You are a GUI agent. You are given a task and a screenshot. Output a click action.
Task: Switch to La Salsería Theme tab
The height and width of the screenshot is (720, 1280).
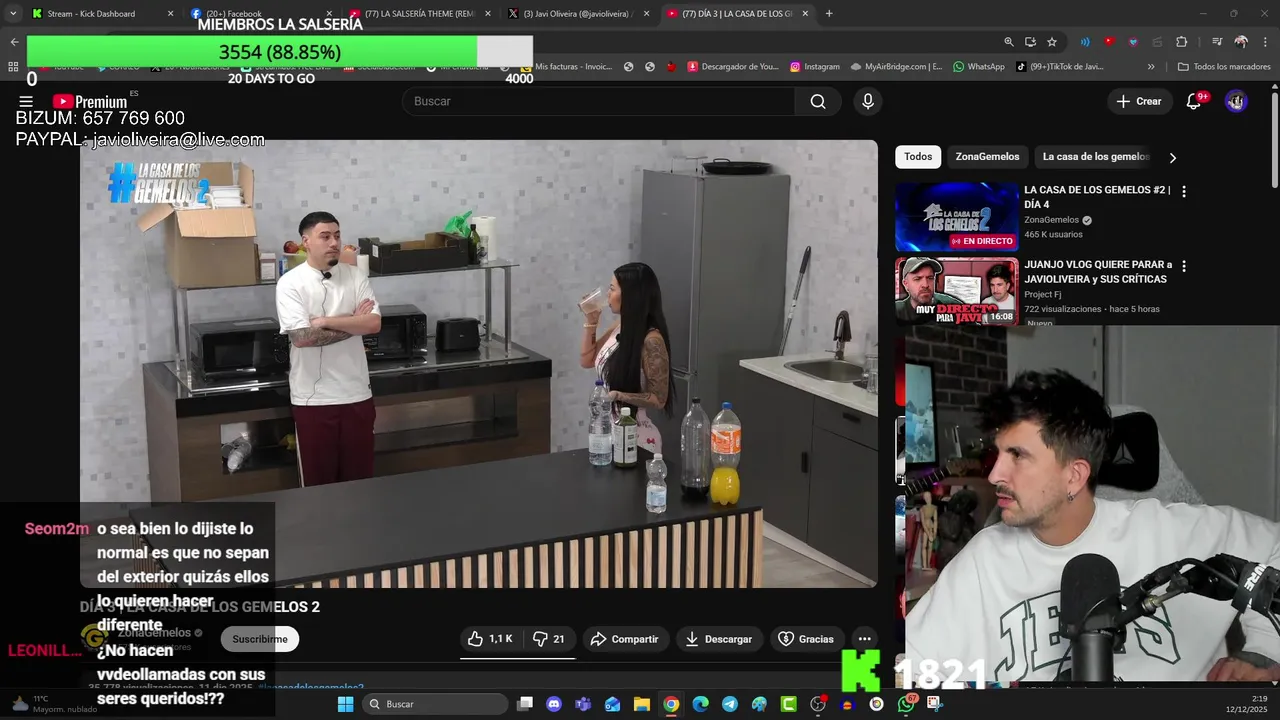[x=420, y=14]
